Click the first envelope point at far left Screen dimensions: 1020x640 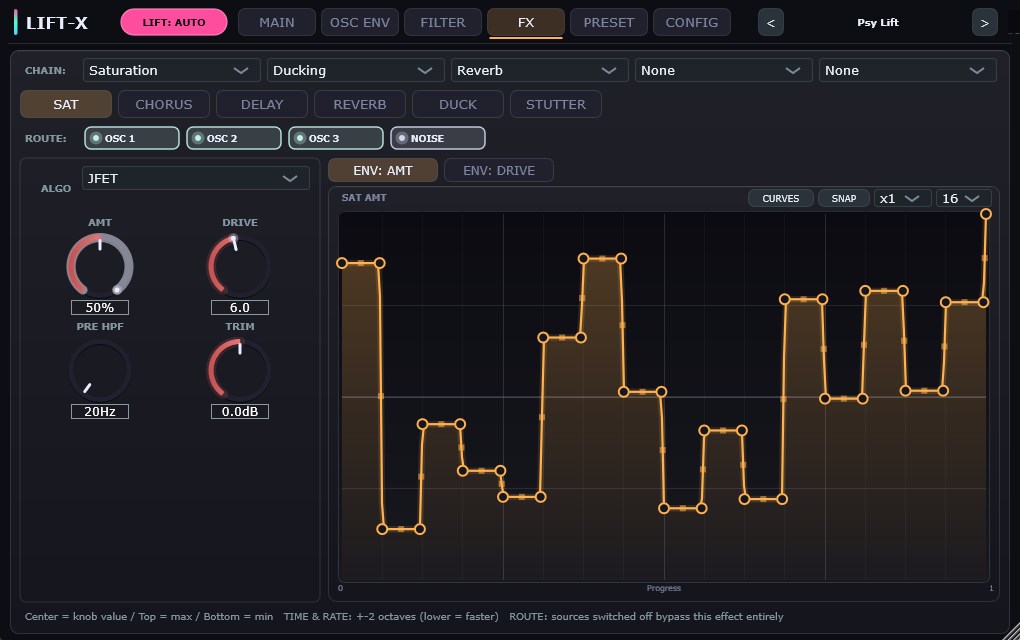pyautogui.click(x=342, y=263)
